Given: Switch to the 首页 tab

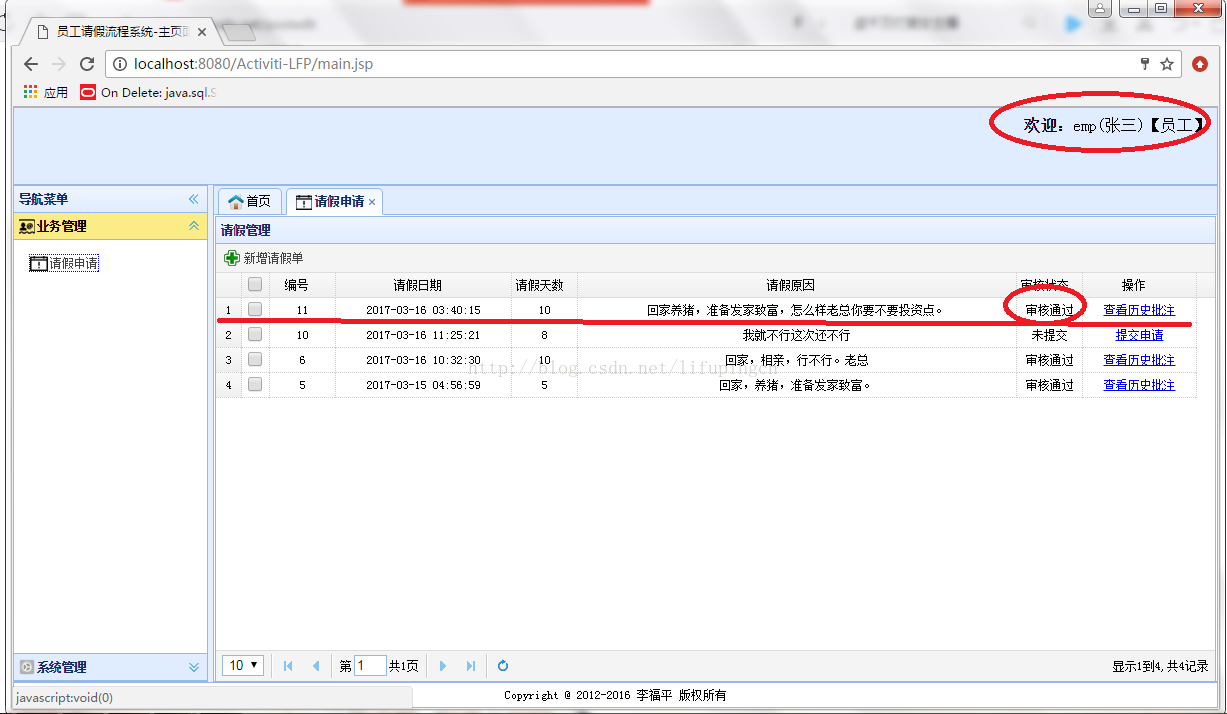Looking at the screenshot, I should tap(250, 201).
